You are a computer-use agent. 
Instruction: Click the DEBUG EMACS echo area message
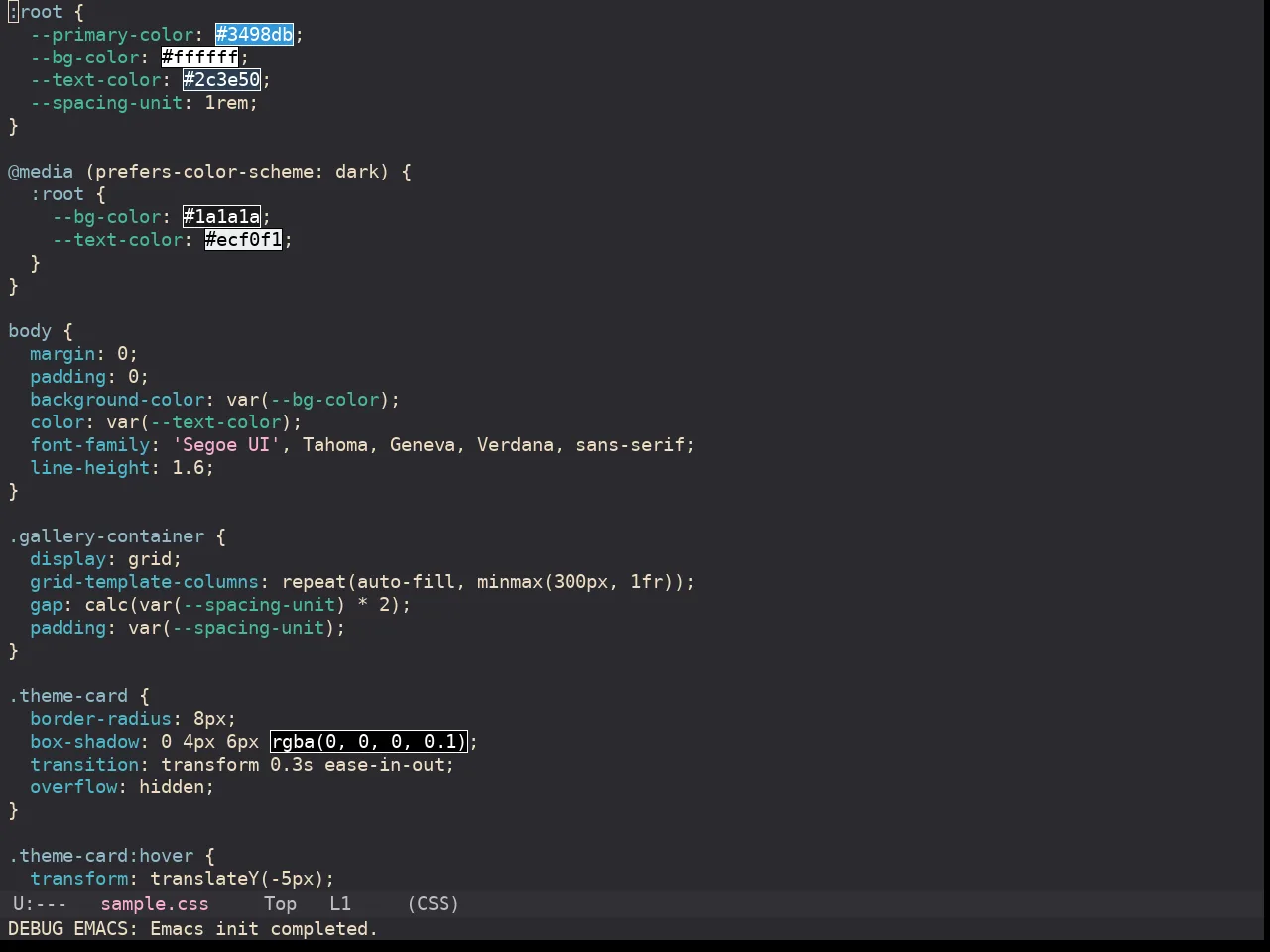tap(193, 929)
